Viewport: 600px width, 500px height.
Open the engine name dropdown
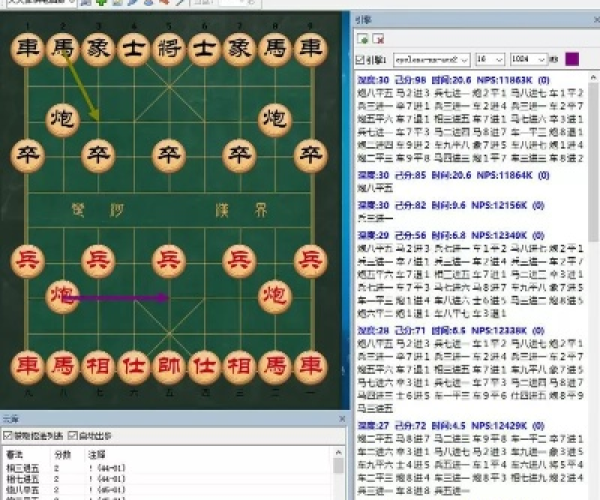[431, 60]
